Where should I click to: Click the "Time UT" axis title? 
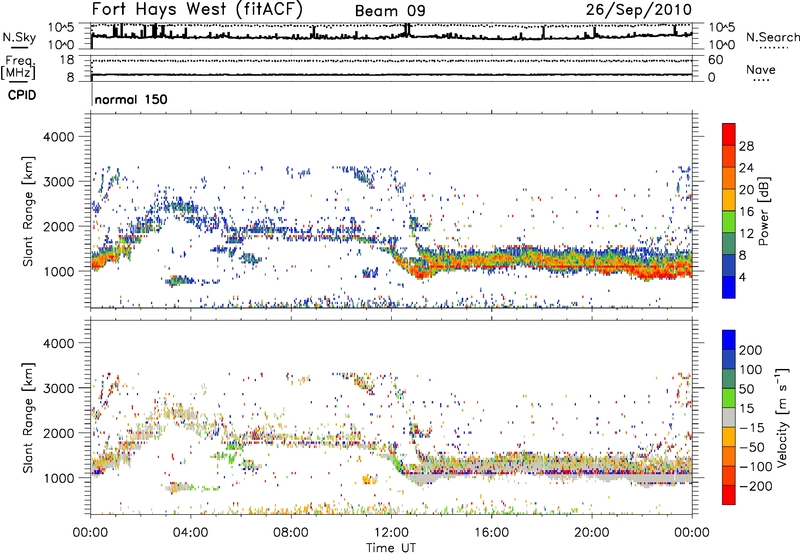pyautogui.click(x=391, y=548)
